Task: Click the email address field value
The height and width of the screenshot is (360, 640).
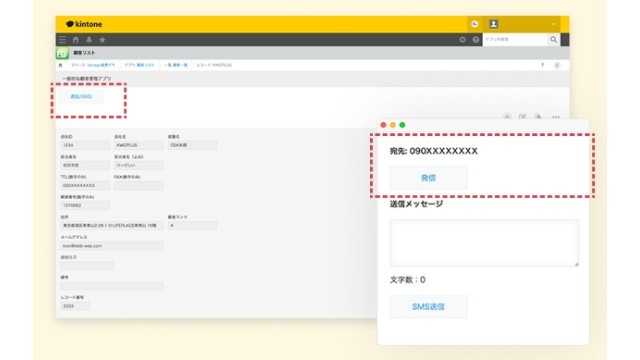Action: pyautogui.click(x=112, y=246)
